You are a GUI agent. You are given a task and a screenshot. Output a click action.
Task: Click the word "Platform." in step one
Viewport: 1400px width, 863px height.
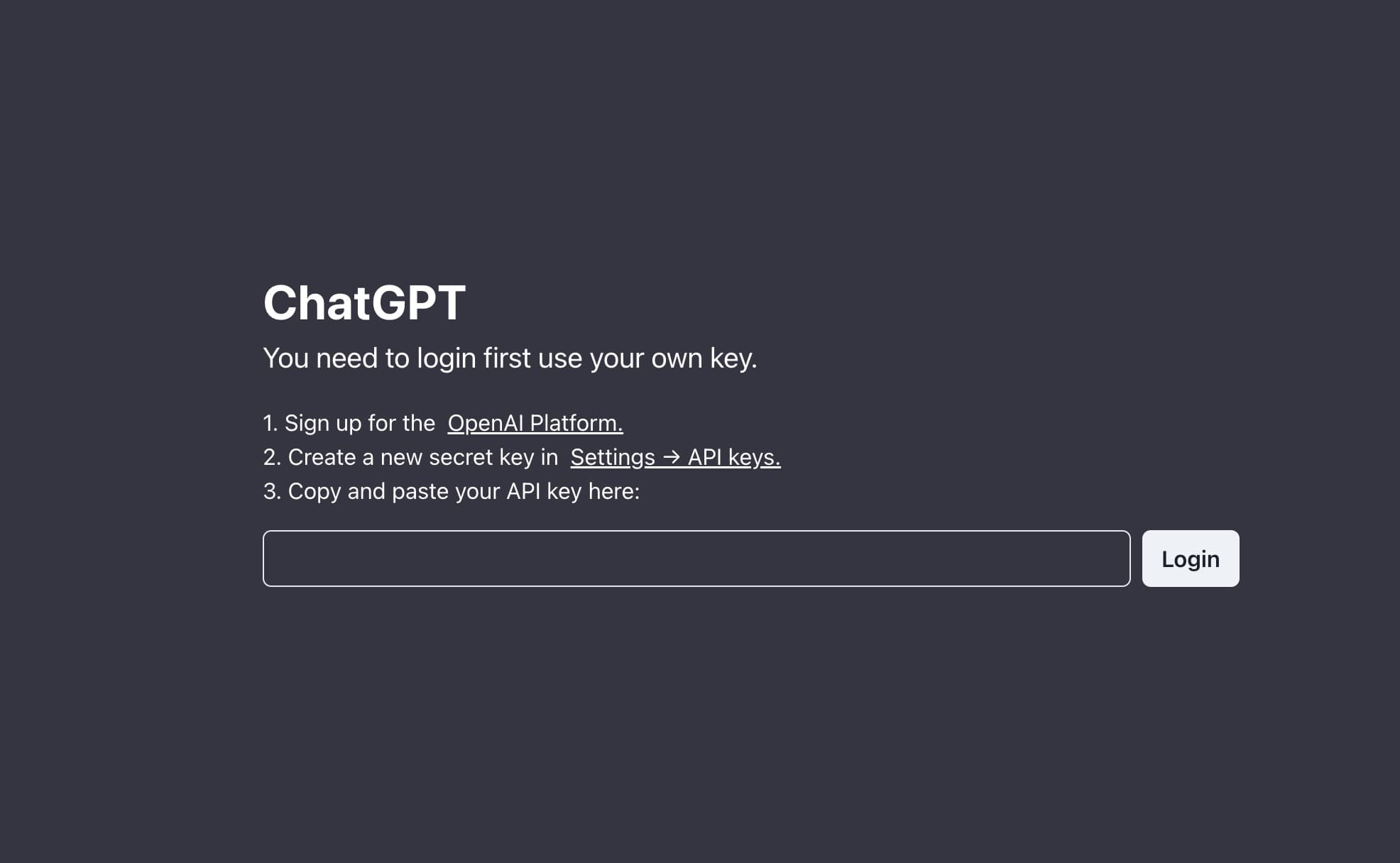coord(576,423)
